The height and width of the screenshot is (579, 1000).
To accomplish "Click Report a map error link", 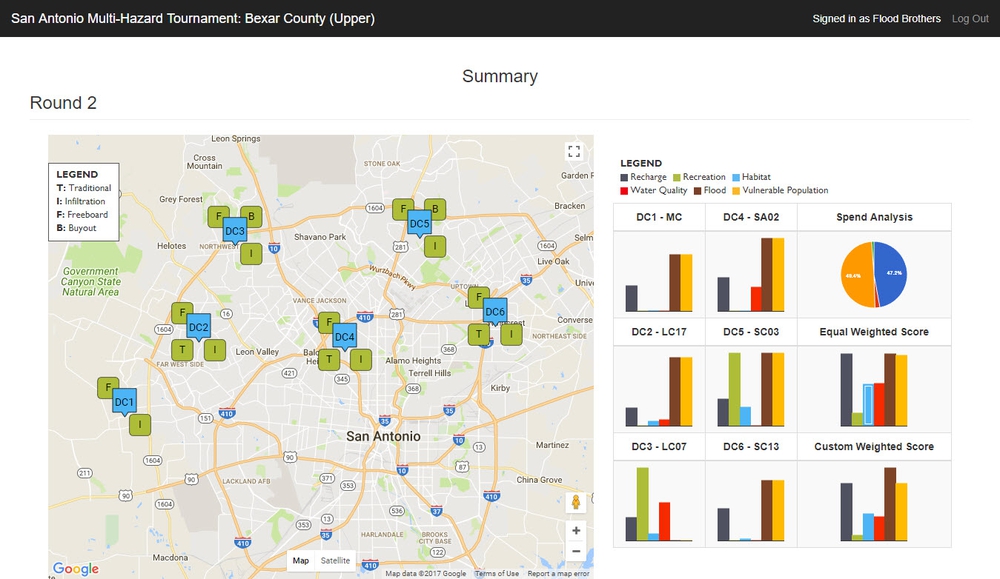I will (558, 573).
